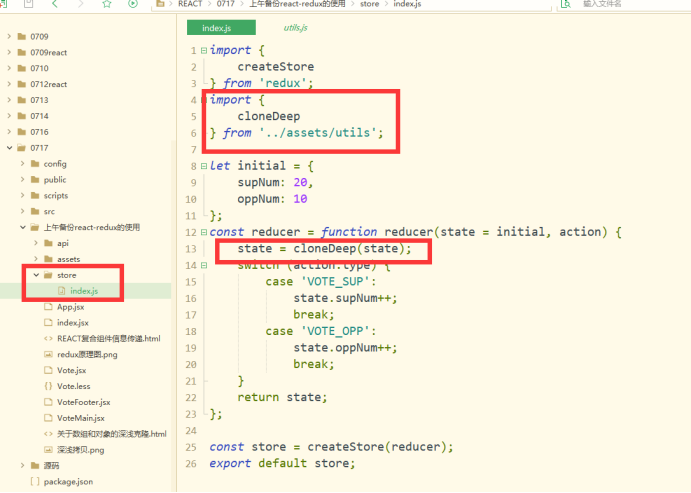691x493 pixels.
Task: Fold the import block at line 1
Action: 204,50
